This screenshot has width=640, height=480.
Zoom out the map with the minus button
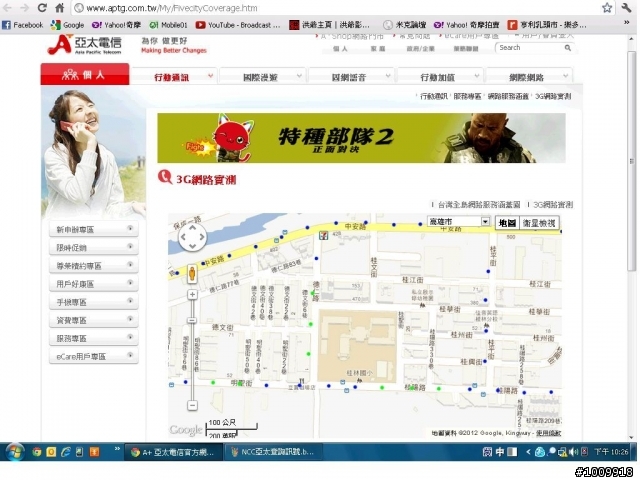click(x=192, y=405)
